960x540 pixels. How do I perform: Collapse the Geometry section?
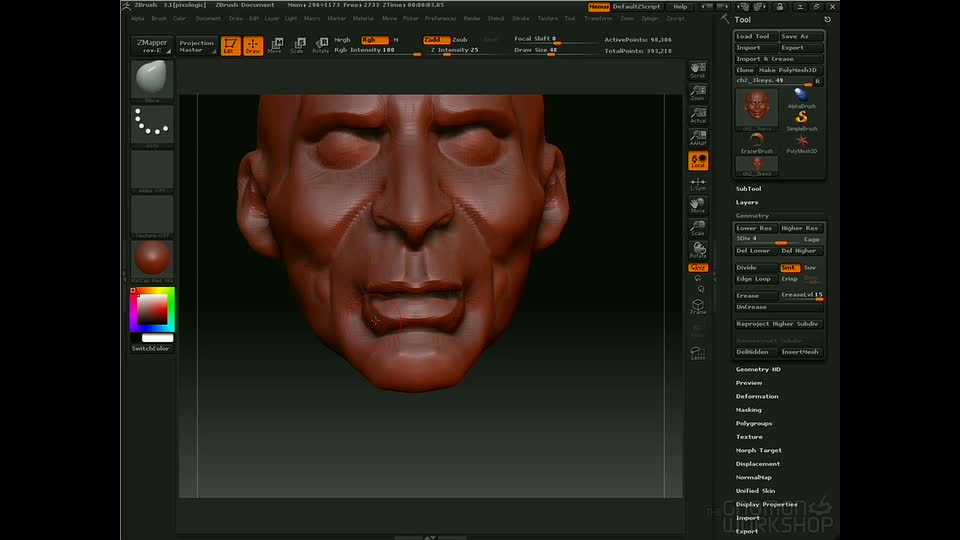(x=752, y=216)
